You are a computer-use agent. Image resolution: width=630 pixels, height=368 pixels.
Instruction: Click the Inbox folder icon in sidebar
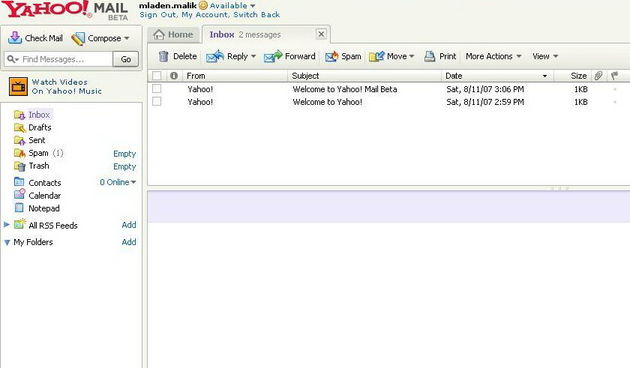click(19, 115)
